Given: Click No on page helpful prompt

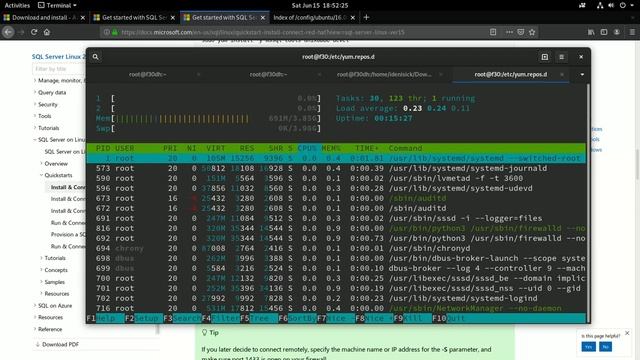Looking at the screenshot, I should [x=605, y=347].
